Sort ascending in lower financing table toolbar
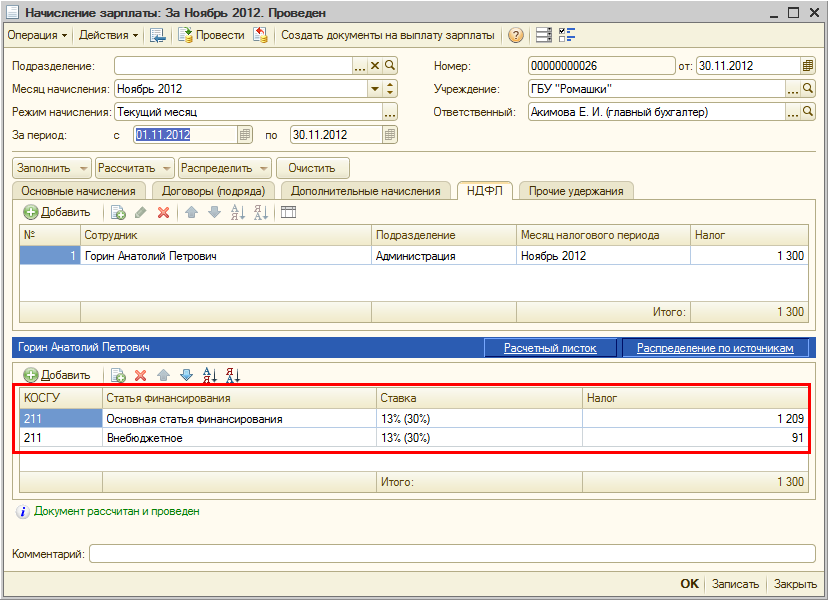 pos(210,375)
